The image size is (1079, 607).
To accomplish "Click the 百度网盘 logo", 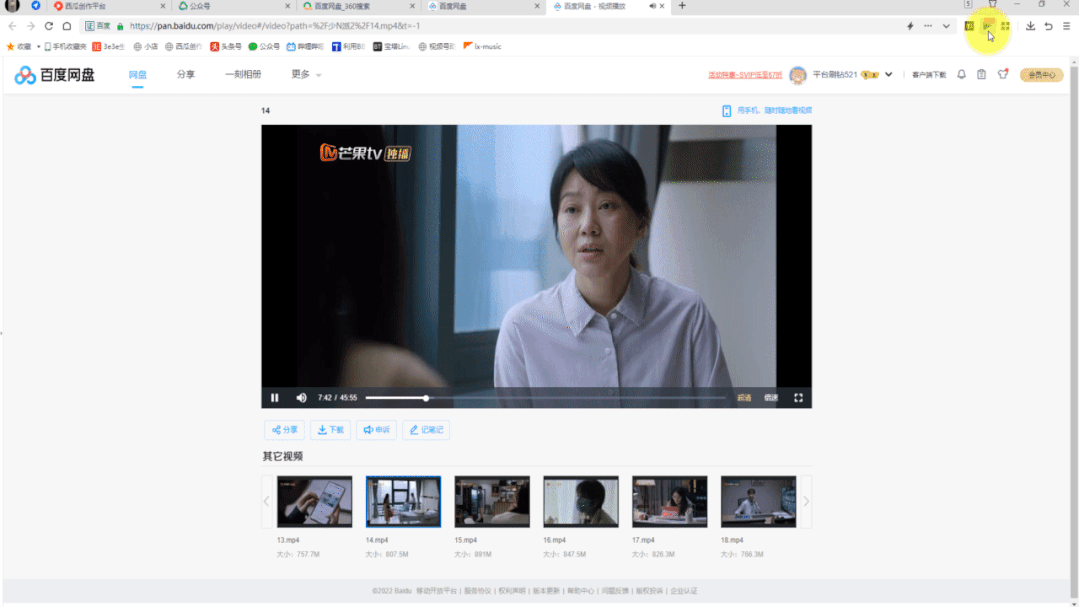I will (54, 74).
